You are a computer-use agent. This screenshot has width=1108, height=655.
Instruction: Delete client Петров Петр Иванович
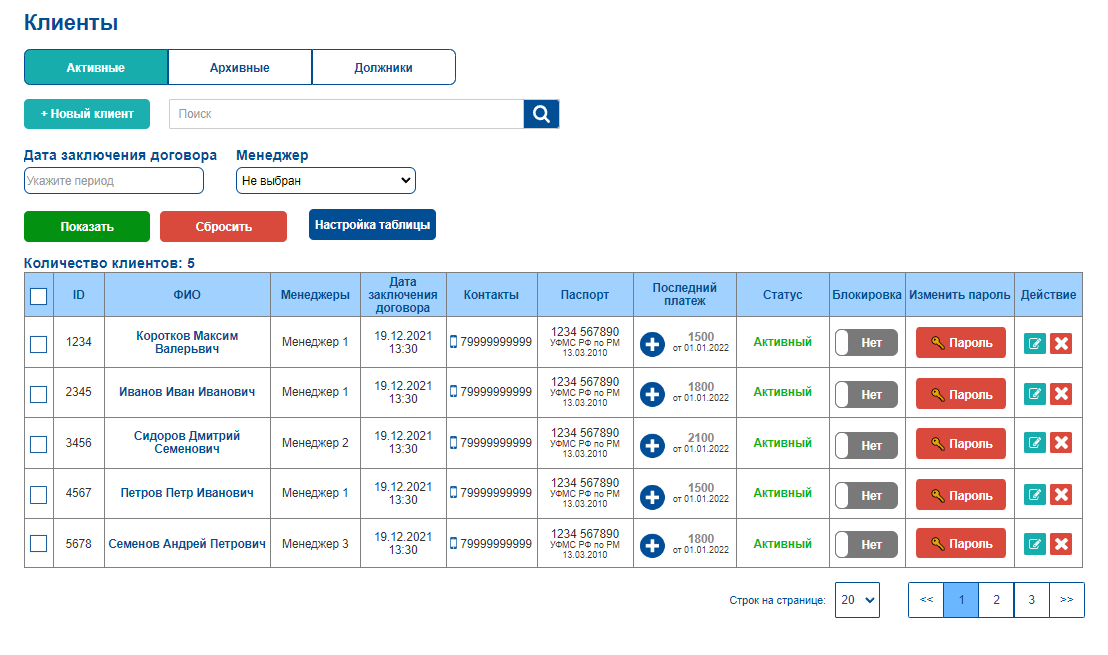coord(1061,494)
